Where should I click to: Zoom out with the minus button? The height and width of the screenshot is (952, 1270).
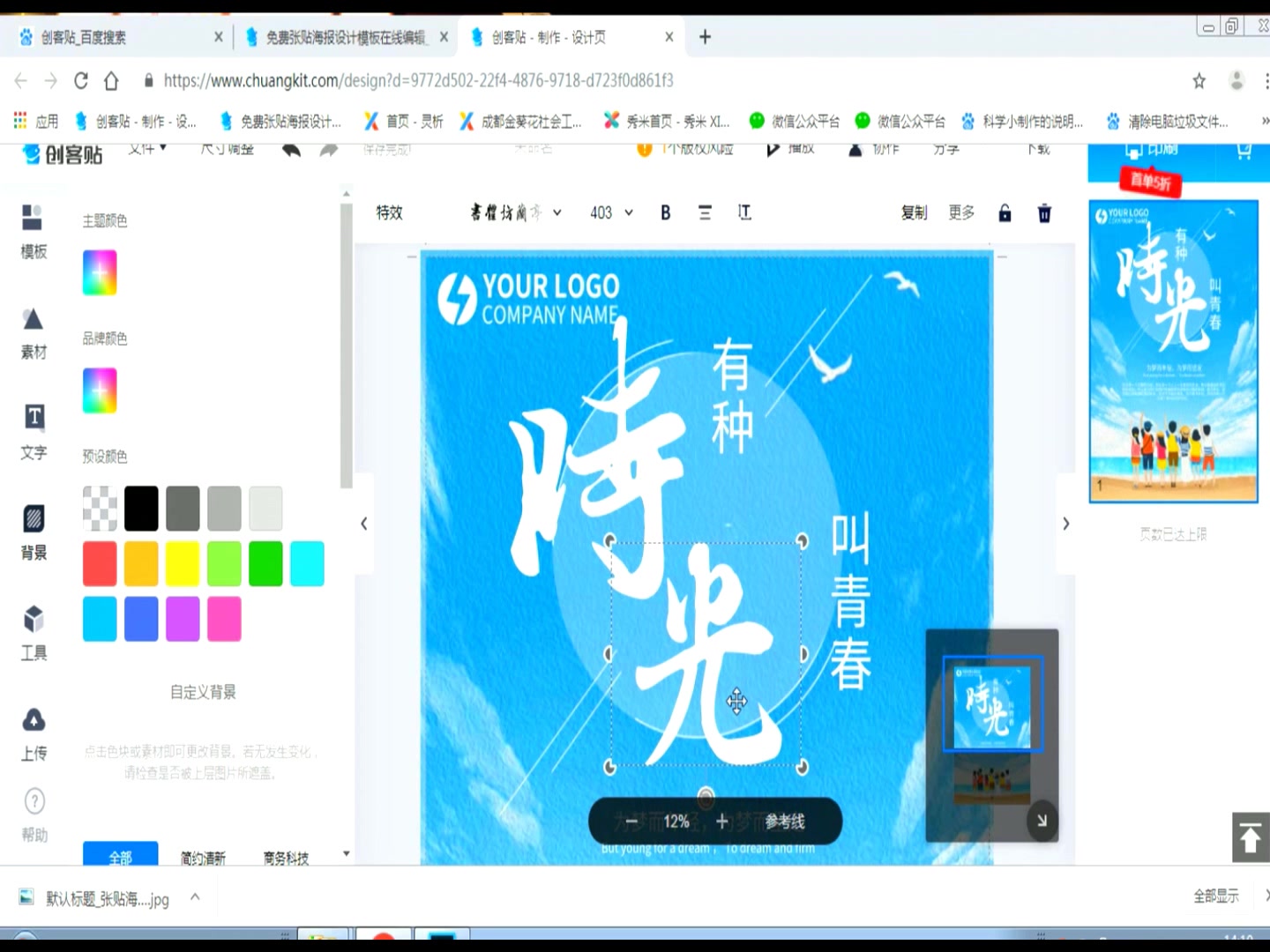631,822
